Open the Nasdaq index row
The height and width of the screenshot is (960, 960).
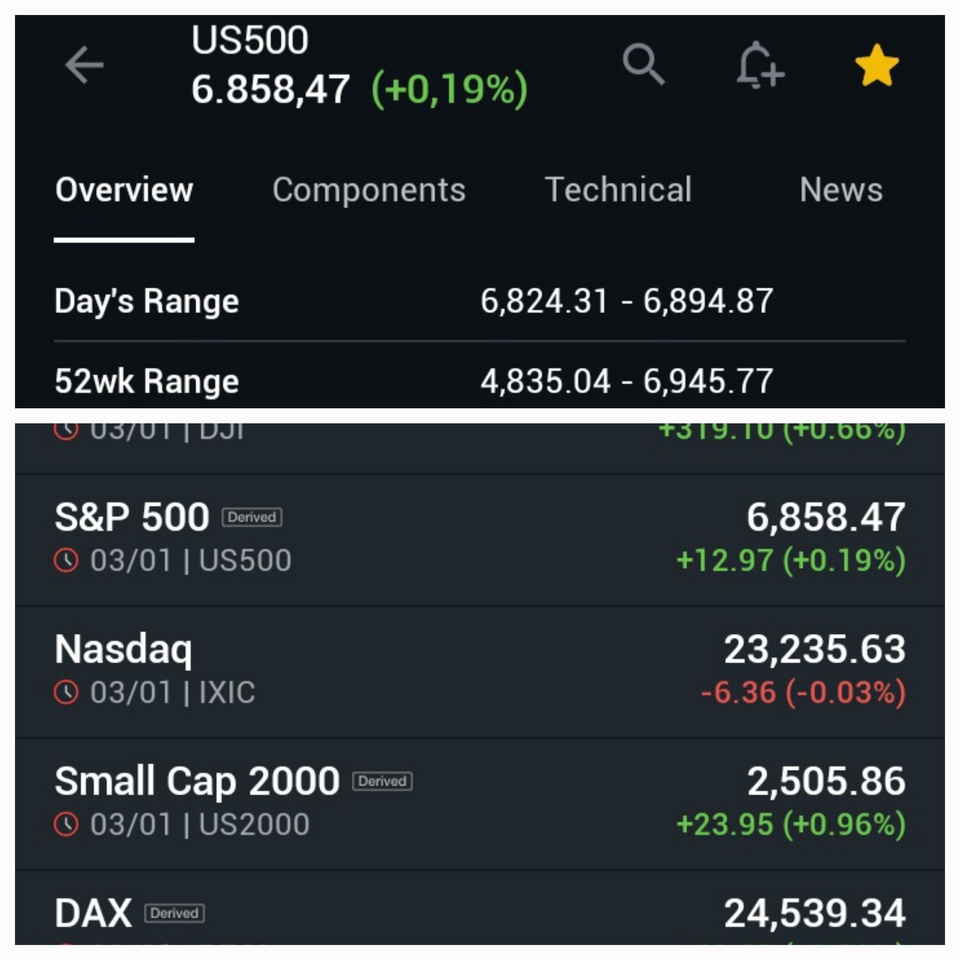pos(480,670)
